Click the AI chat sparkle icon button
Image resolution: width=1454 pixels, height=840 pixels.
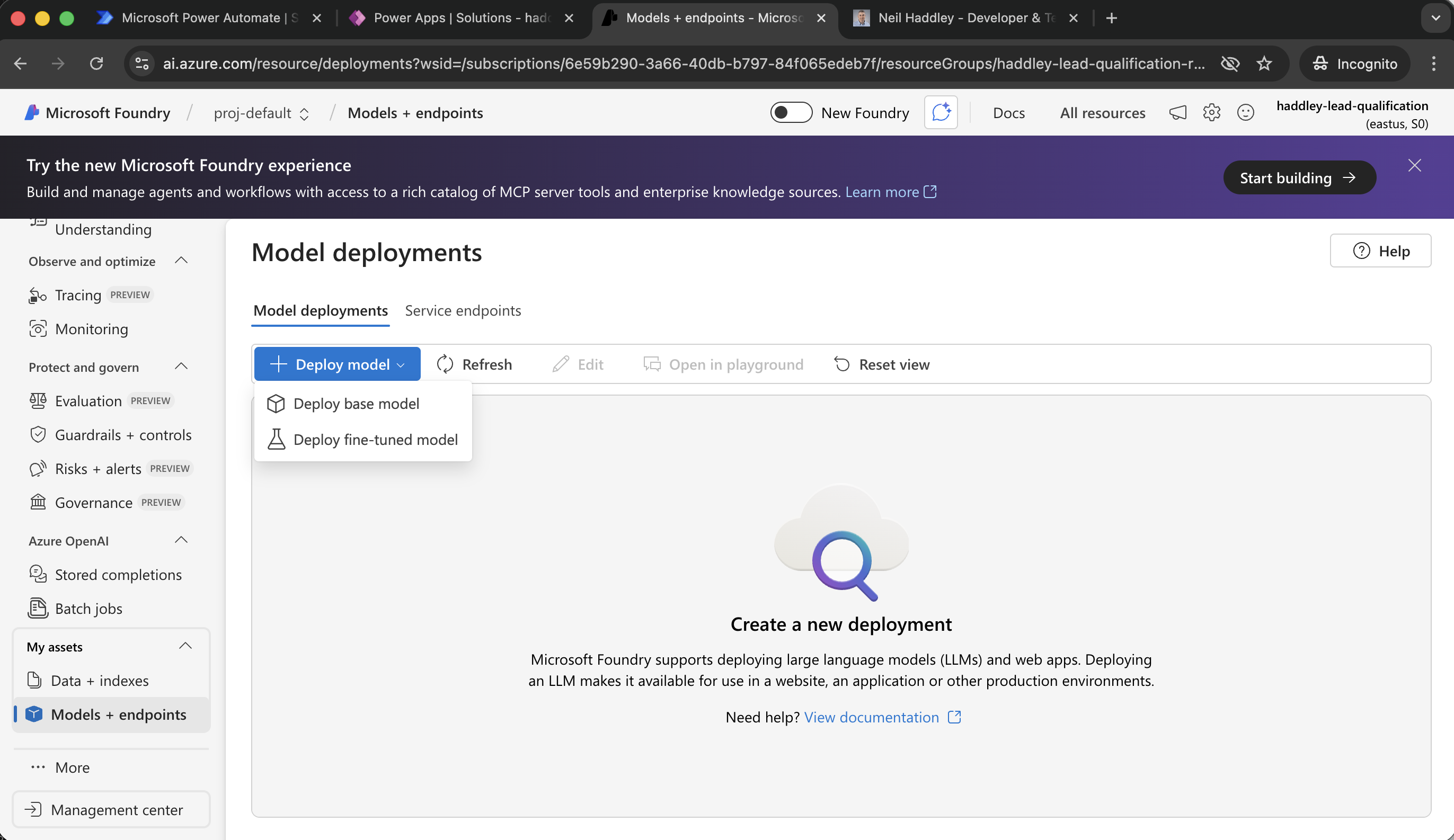click(x=941, y=112)
